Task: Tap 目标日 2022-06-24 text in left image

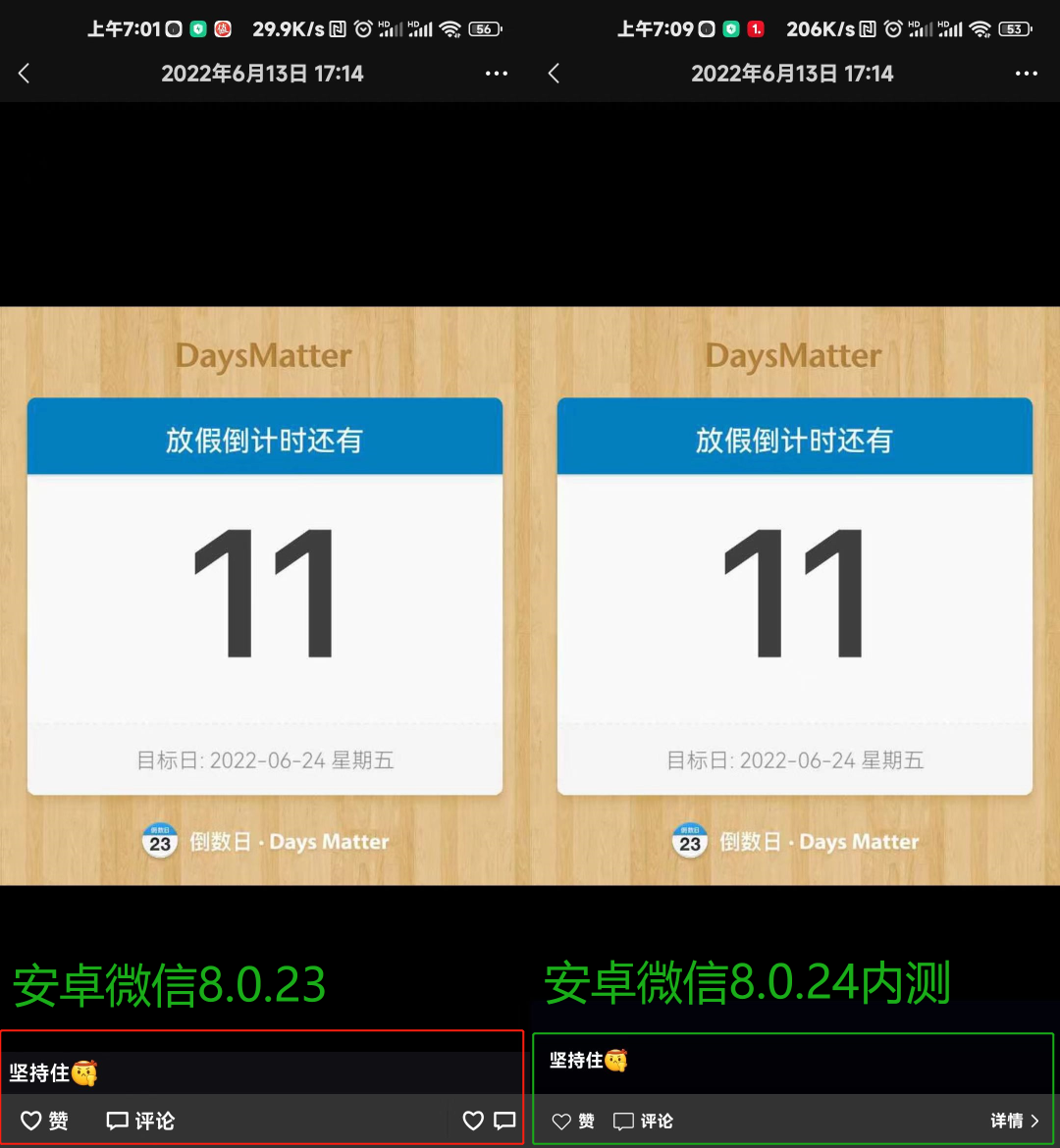Action: point(265,760)
